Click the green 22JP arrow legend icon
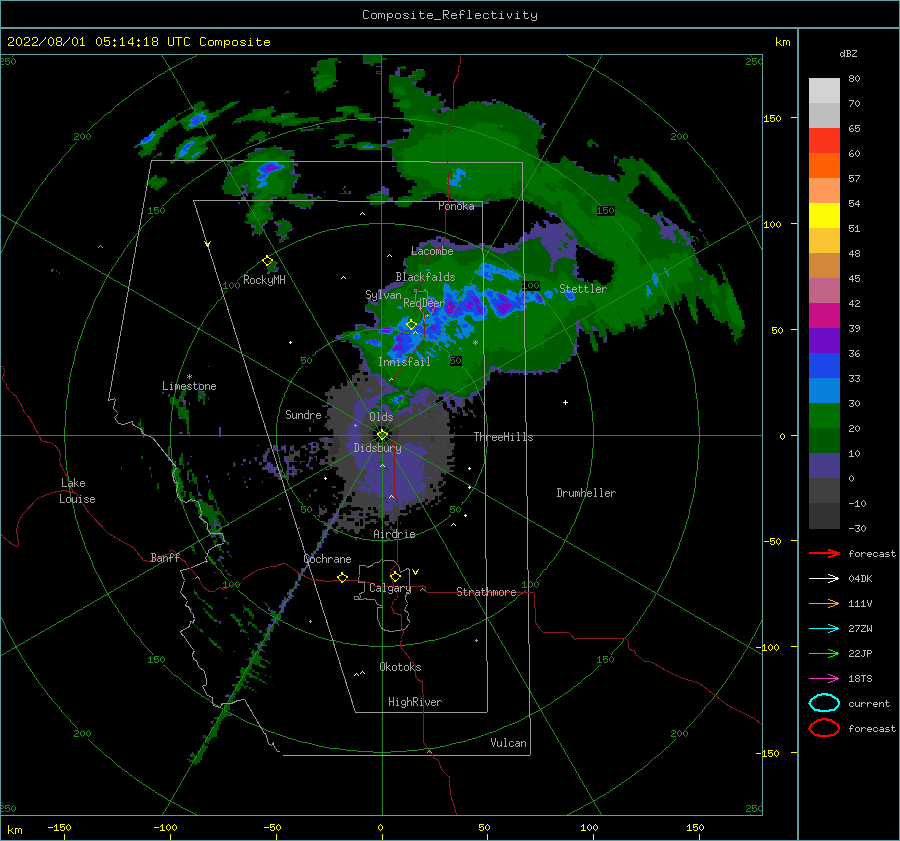 824,653
